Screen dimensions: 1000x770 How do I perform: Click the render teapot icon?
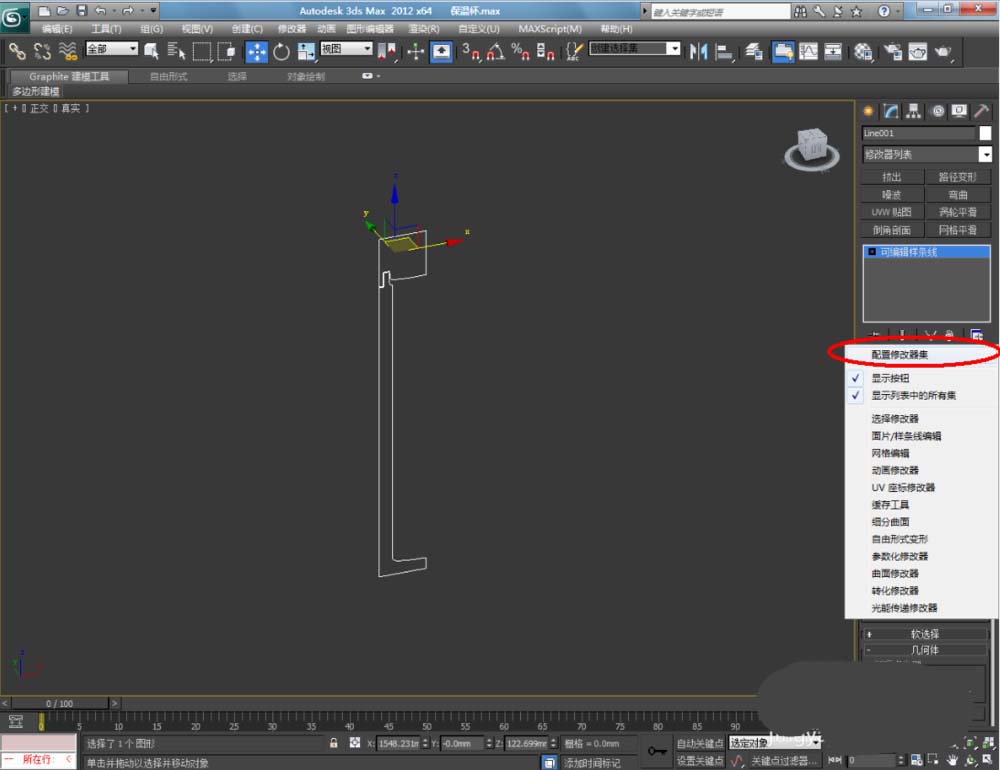tap(943, 51)
